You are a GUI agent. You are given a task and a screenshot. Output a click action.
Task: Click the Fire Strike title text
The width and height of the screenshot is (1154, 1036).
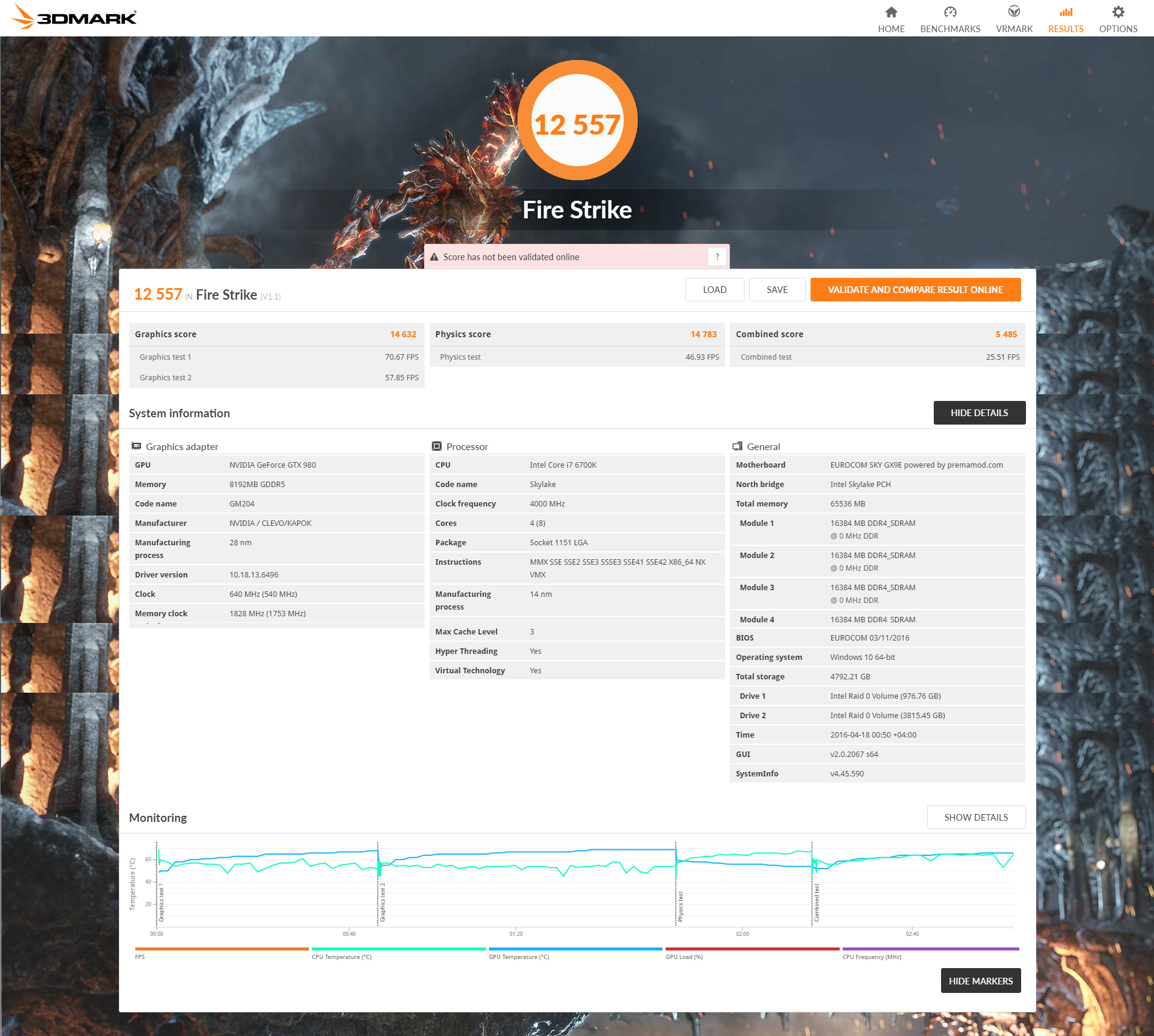click(577, 210)
